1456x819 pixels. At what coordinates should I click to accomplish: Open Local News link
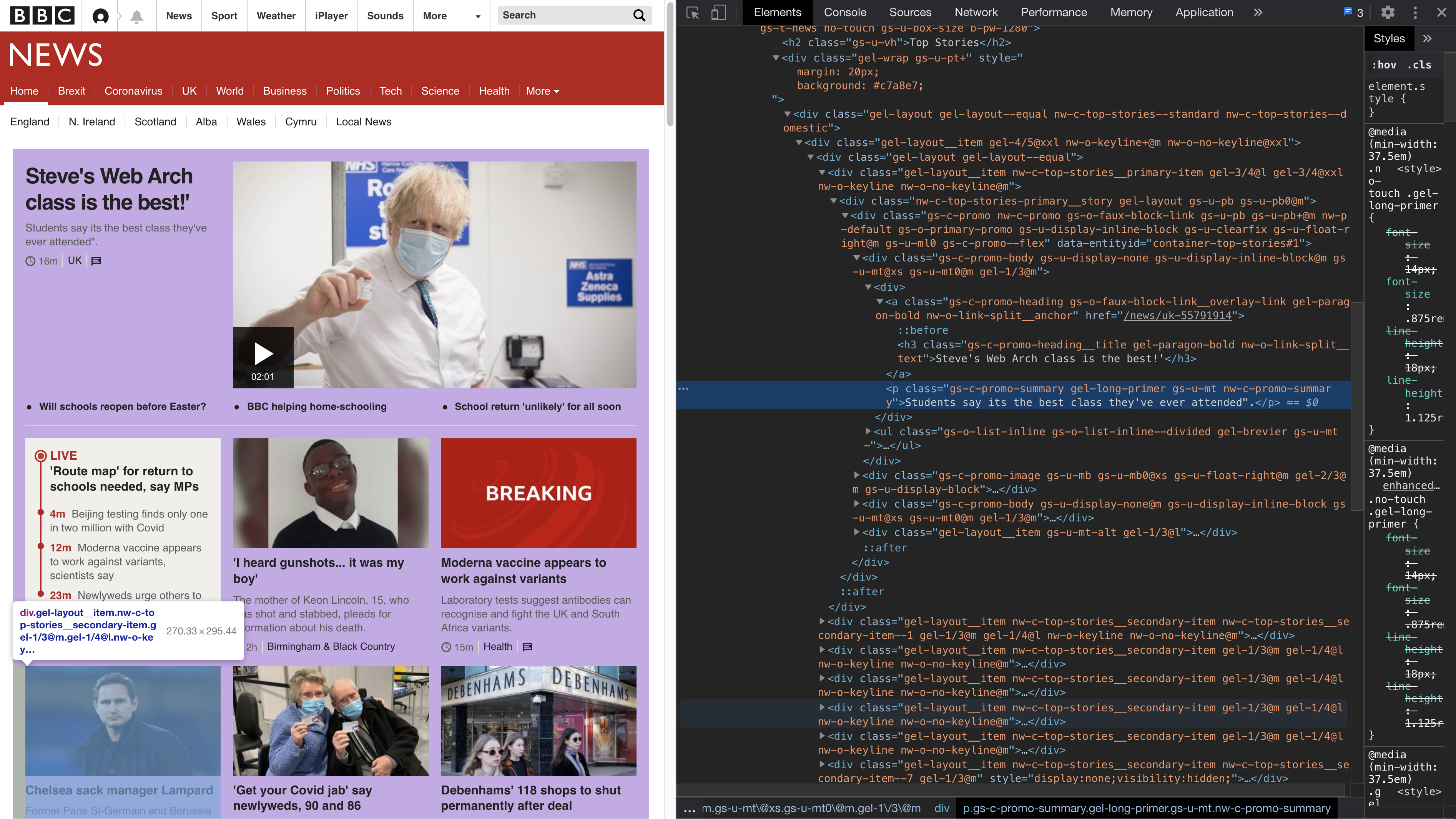pyautogui.click(x=364, y=122)
